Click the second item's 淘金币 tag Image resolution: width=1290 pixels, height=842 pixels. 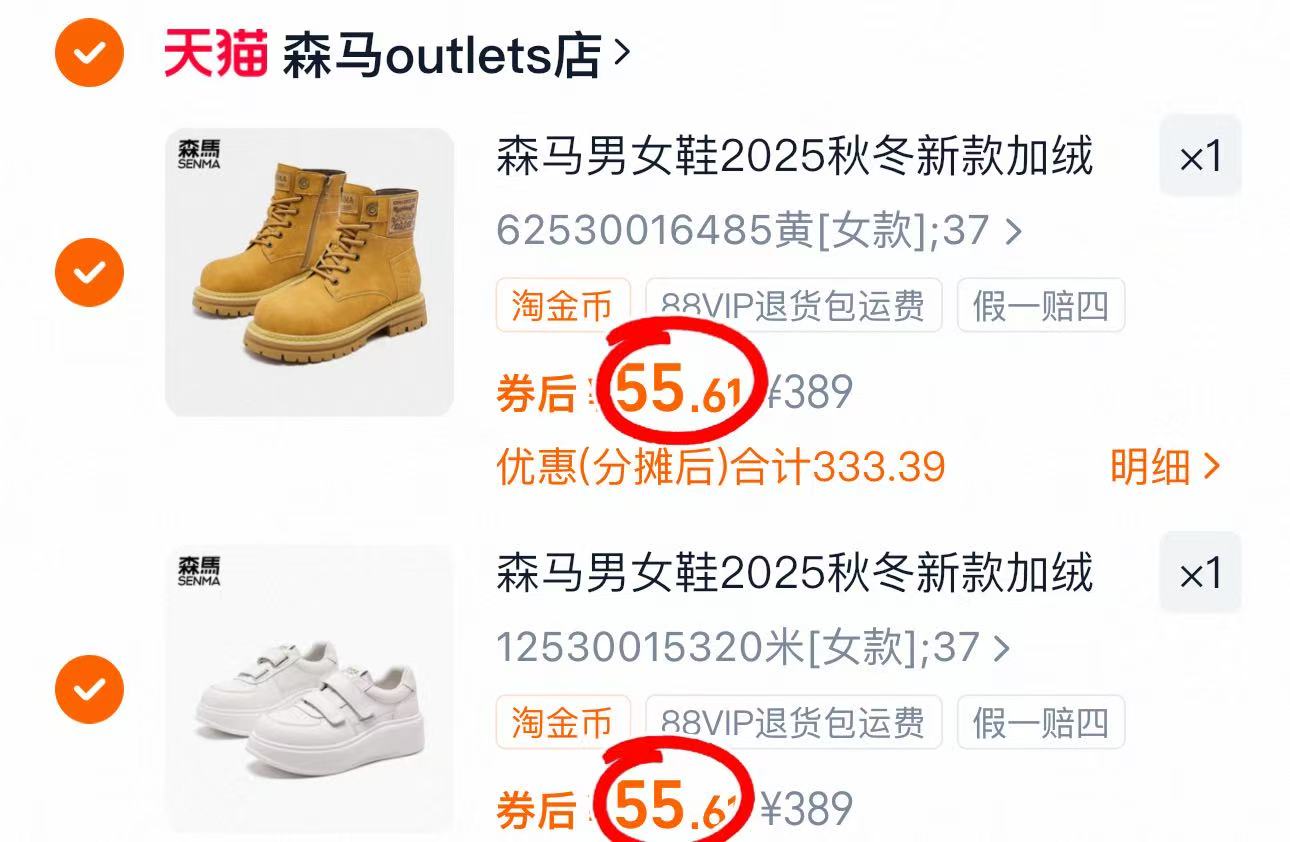(x=563, y=722)
